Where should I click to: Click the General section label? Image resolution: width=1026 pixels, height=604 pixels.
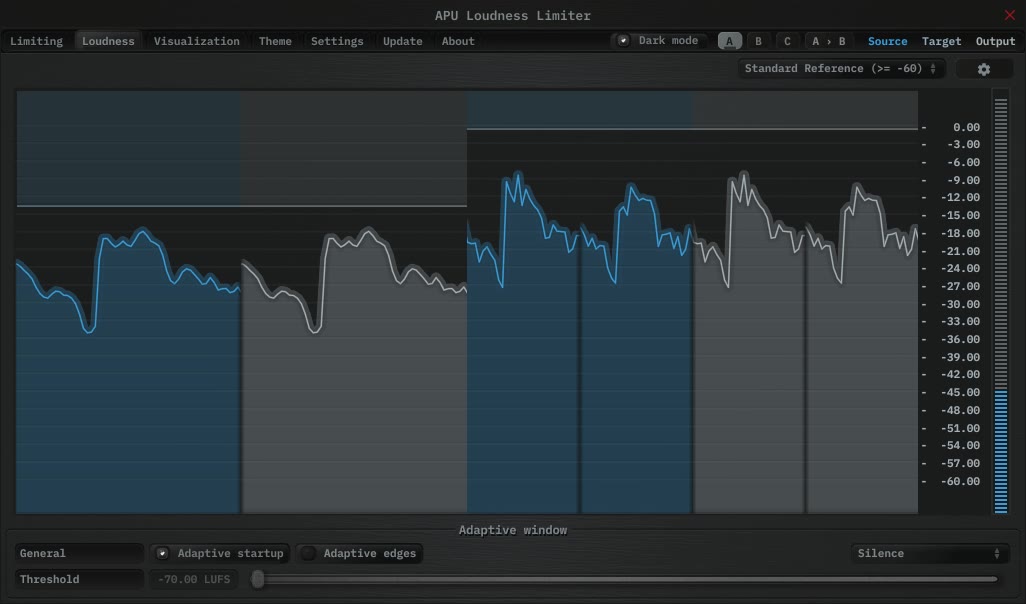(79, 554)
